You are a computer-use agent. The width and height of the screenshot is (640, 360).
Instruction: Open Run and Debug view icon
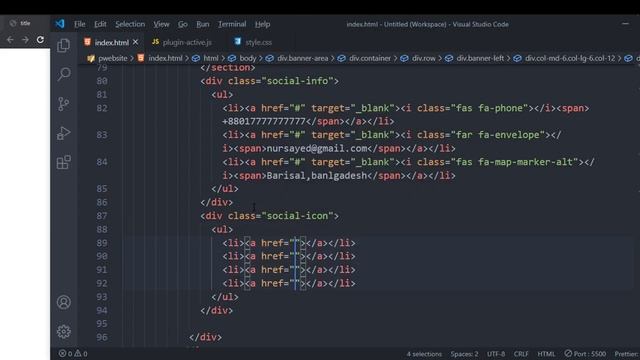click(x=63, y=133)
